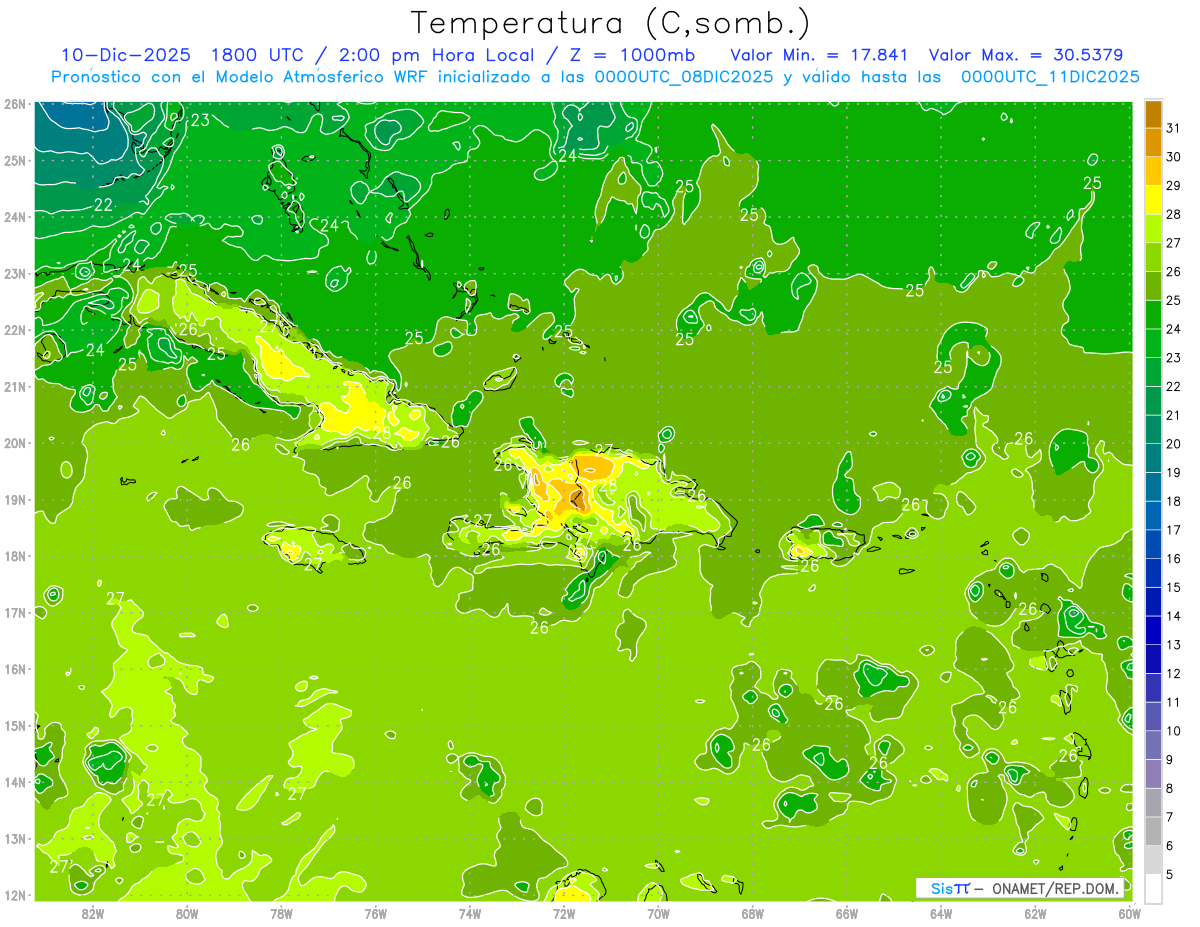Select the orange swatch between 30 and 31
Viewport: 1200px width, 927px height.
pos(1153,141)
